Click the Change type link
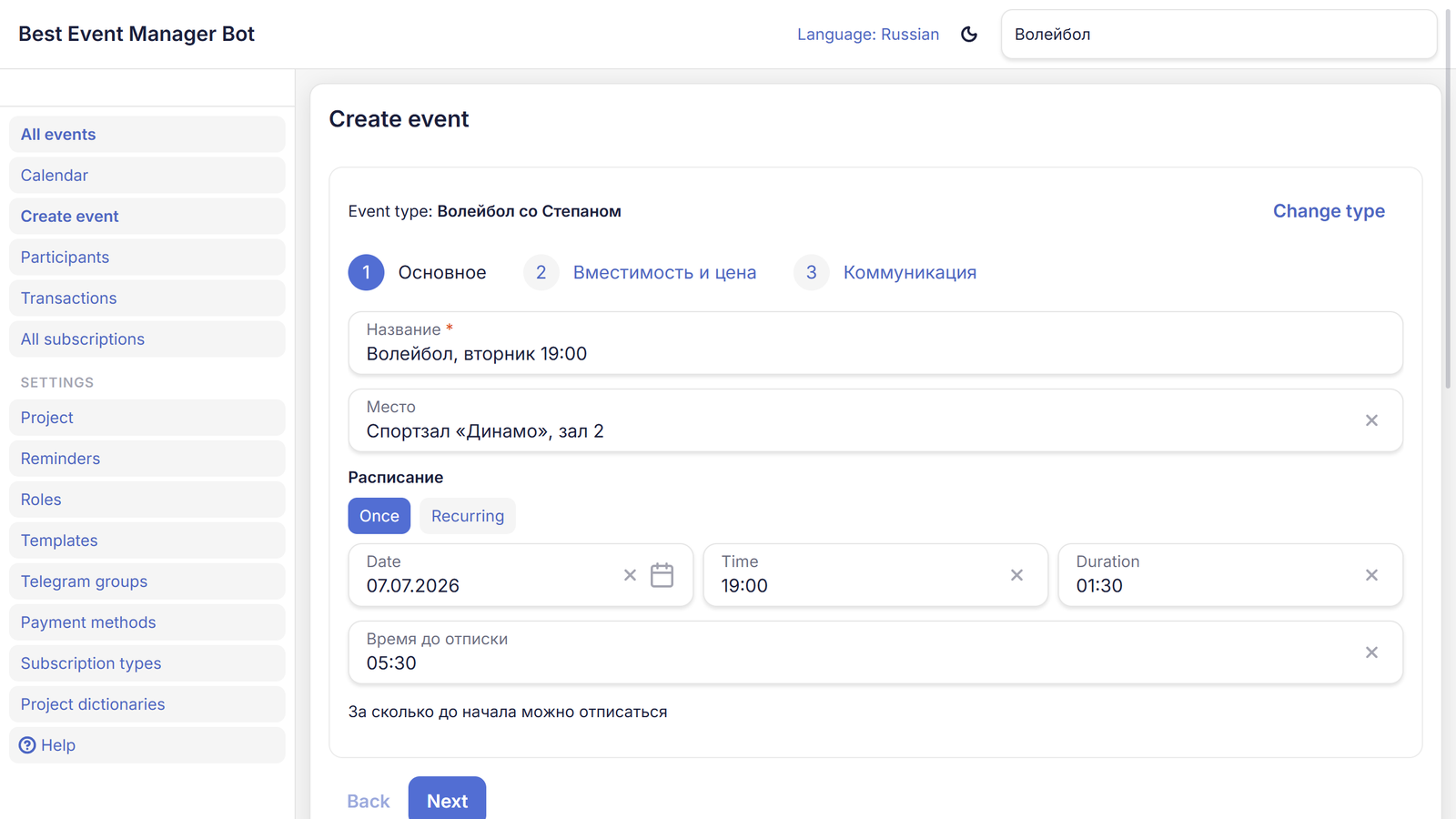 coord(1329,211)
